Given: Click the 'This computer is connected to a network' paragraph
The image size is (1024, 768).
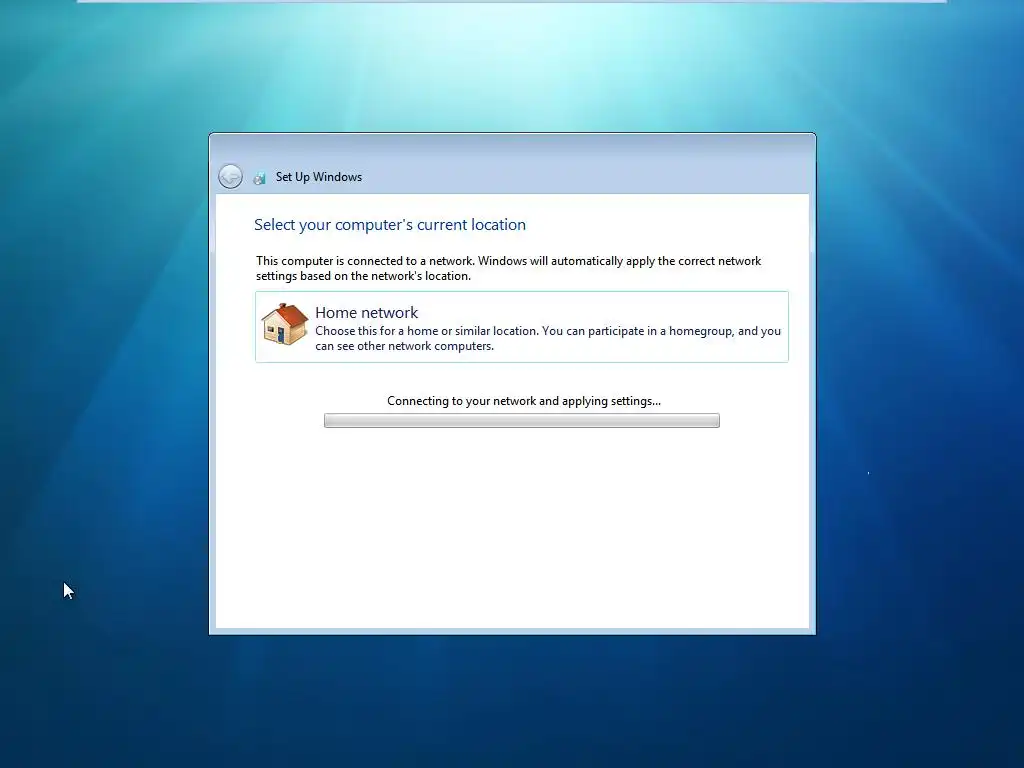Looking at the screenshot, I should [509, 268].
